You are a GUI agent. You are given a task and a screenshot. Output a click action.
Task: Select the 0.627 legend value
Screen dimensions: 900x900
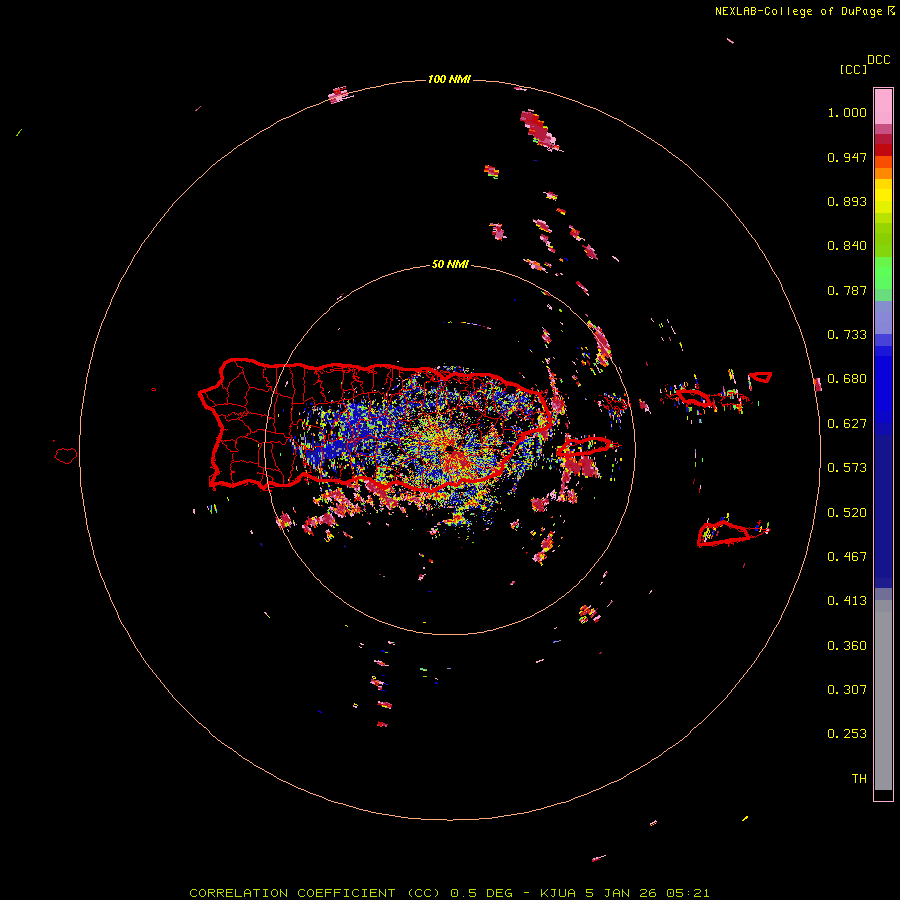847,424
